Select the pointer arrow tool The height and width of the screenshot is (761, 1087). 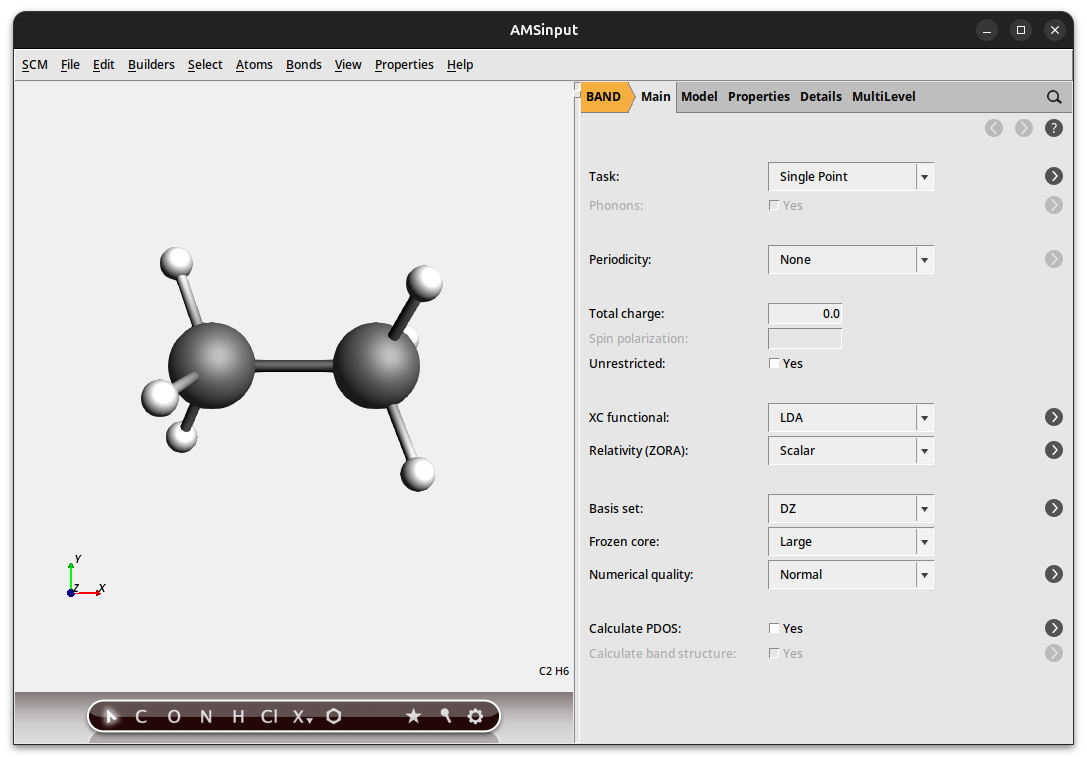coord(112,716)
